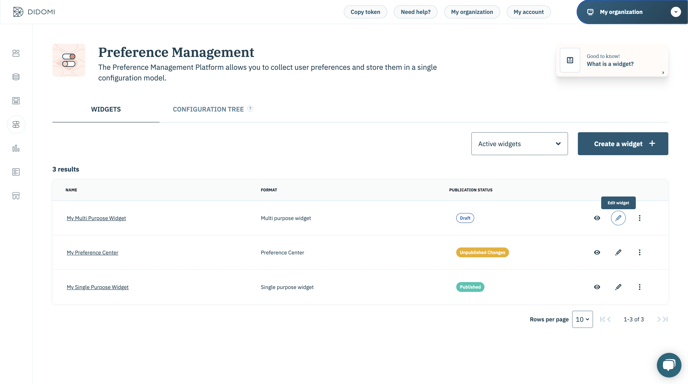Image resolution: width=688 pixels, height=384 pixels.
Task: Change Rows per page dropdown value
Action: click(582, 319)
